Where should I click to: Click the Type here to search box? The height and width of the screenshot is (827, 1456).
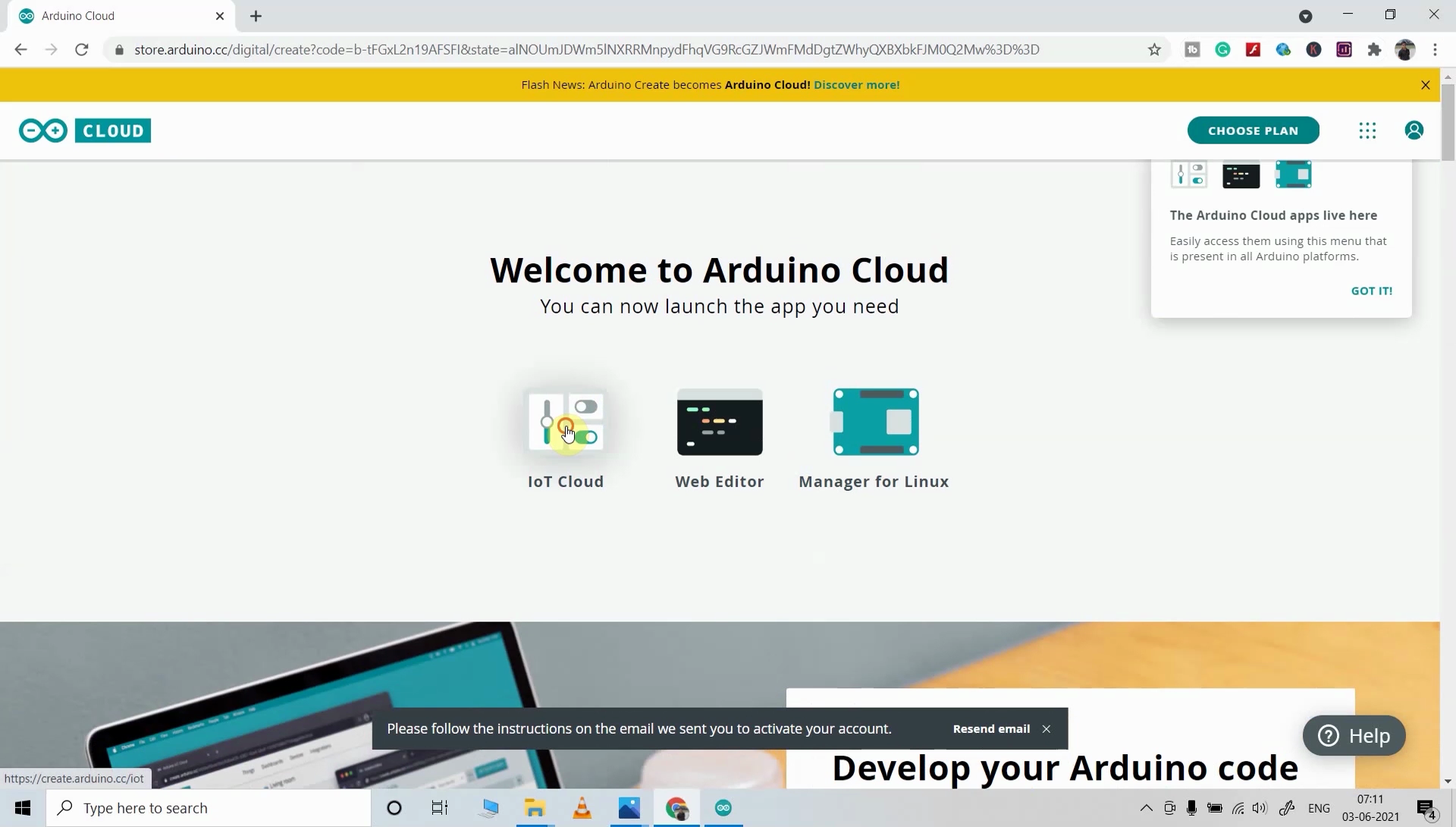tap(209, 807)
